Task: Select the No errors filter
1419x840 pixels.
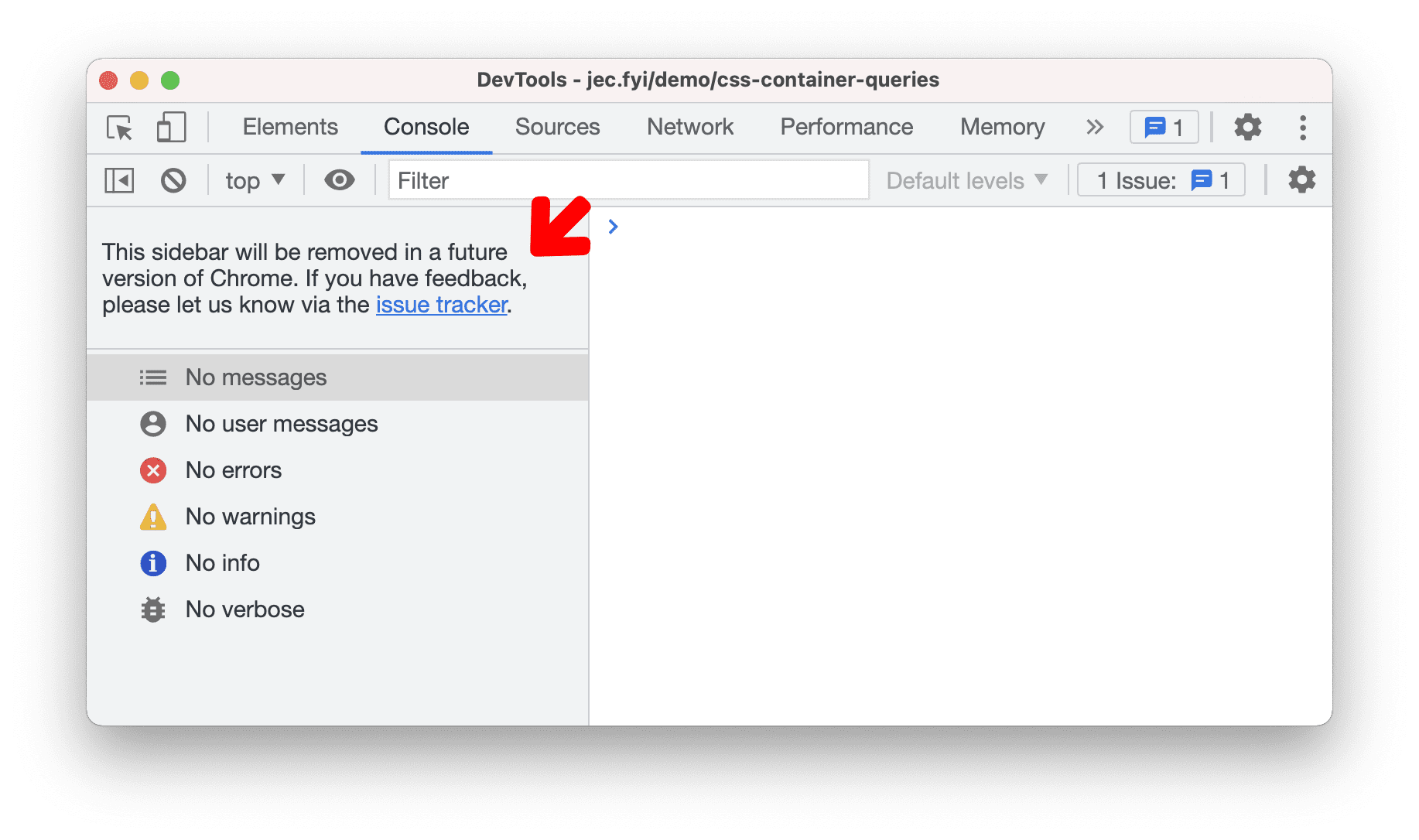Action: pyautogui.click(x=234, y=470)
